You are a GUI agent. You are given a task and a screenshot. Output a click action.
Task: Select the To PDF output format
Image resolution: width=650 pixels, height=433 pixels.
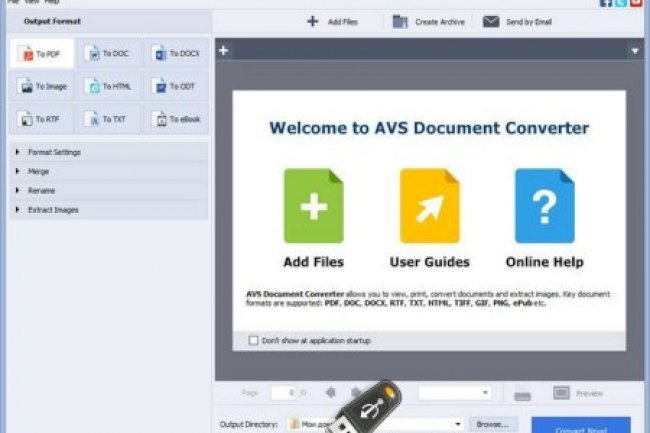[x=41, y=54]
